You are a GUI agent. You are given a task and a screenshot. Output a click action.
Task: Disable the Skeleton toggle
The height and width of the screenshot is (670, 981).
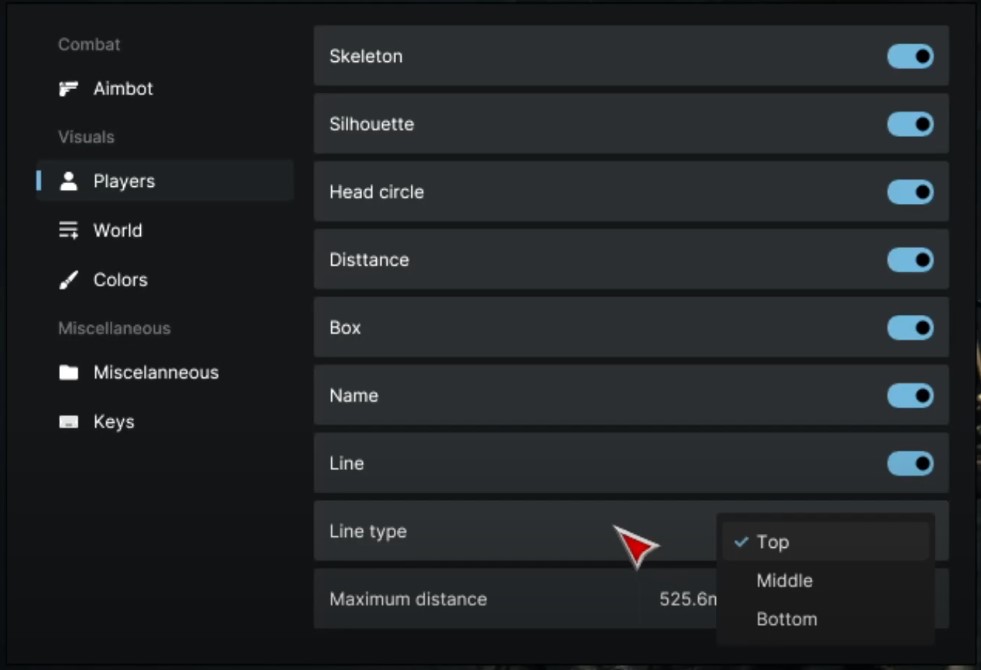pos(910,56)
